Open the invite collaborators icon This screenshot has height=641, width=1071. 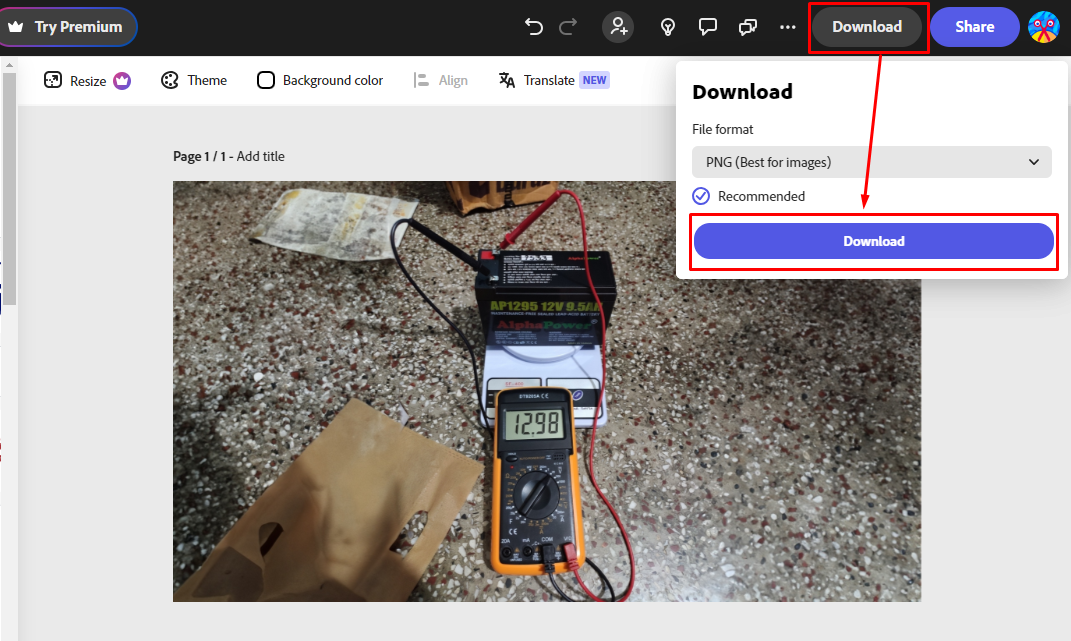click(x=618, y=27)
